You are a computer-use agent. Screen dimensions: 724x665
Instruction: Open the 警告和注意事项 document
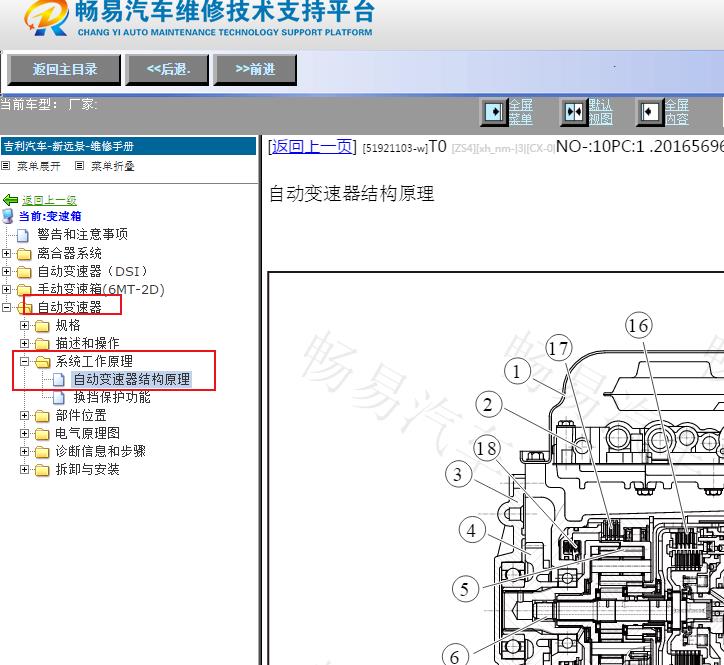point(82,235)
